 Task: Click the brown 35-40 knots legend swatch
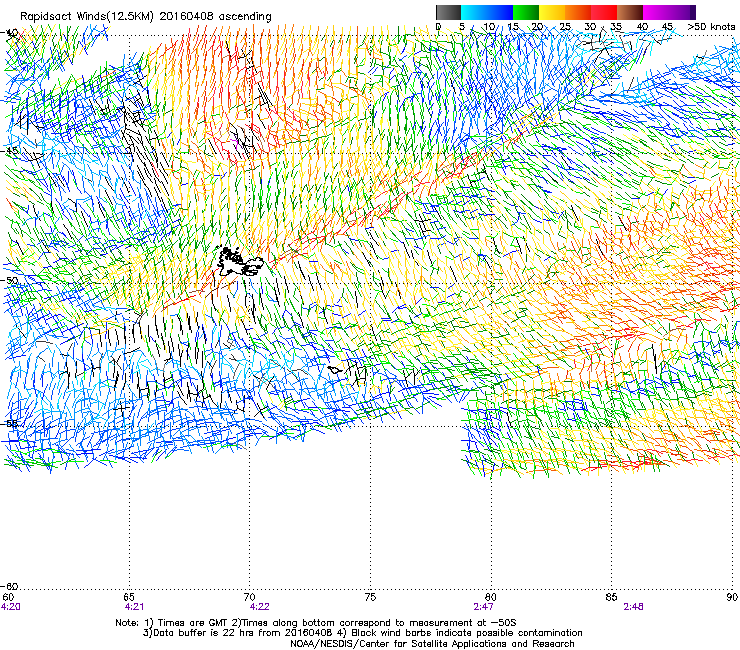[x=630, y=12]
